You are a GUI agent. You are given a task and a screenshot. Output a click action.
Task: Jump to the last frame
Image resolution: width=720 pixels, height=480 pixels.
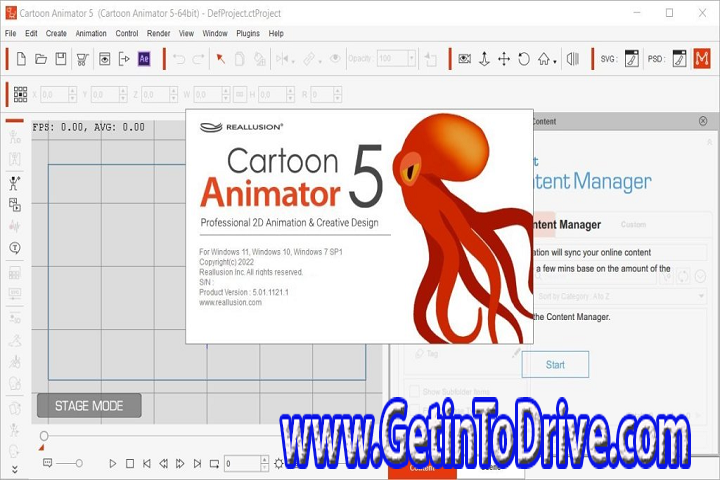pyautogui.click(x=197, y=463)
